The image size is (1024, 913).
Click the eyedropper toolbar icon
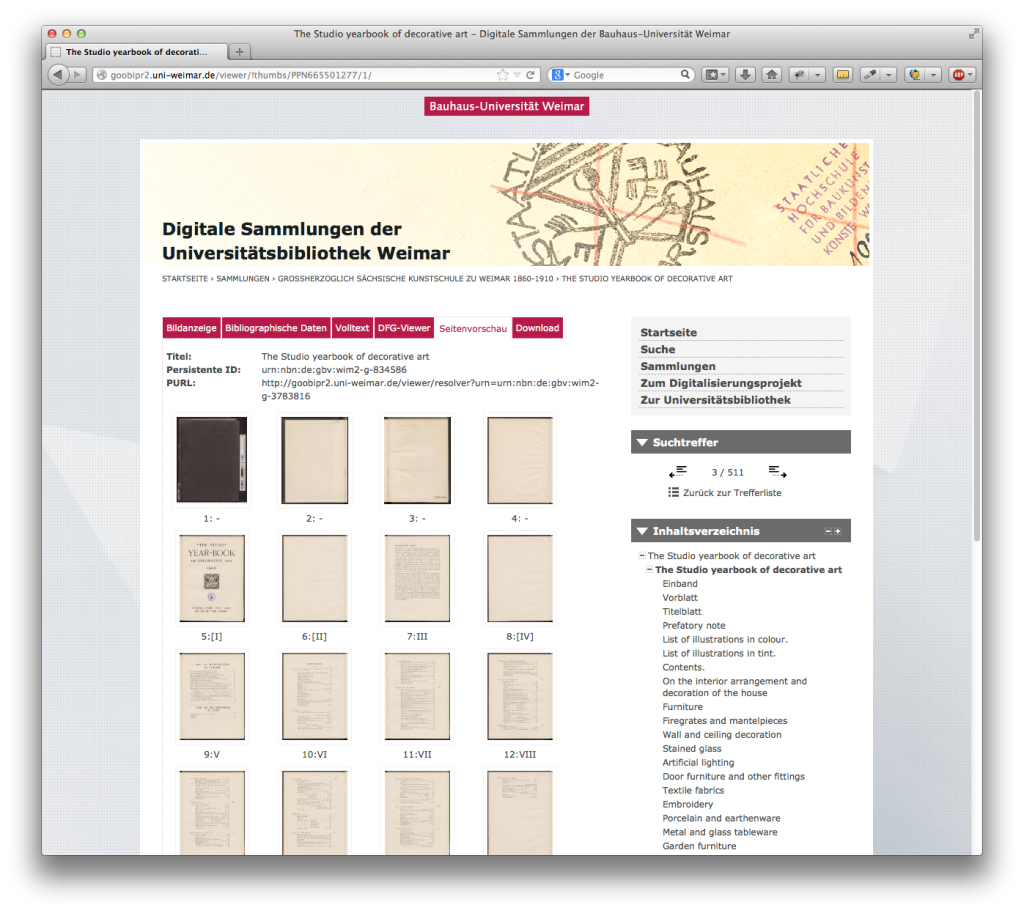[870, 74]
